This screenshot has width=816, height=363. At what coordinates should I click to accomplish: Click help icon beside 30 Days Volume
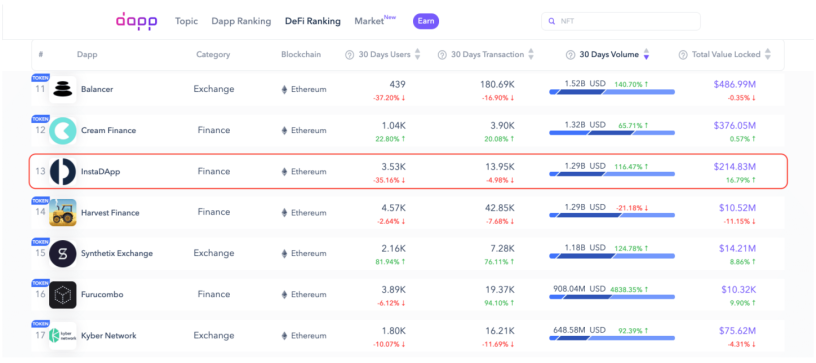click(x=570, y=55)
